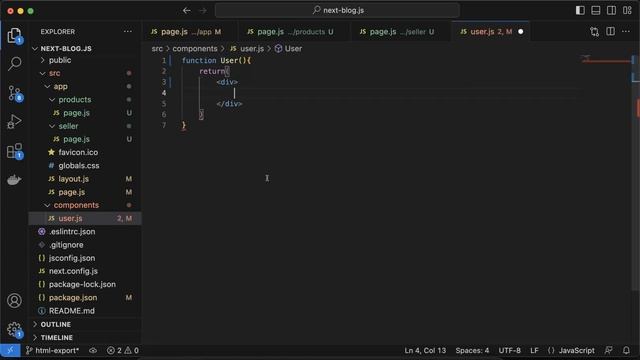Click the Ln 4, Col 13 indicator

425,350
